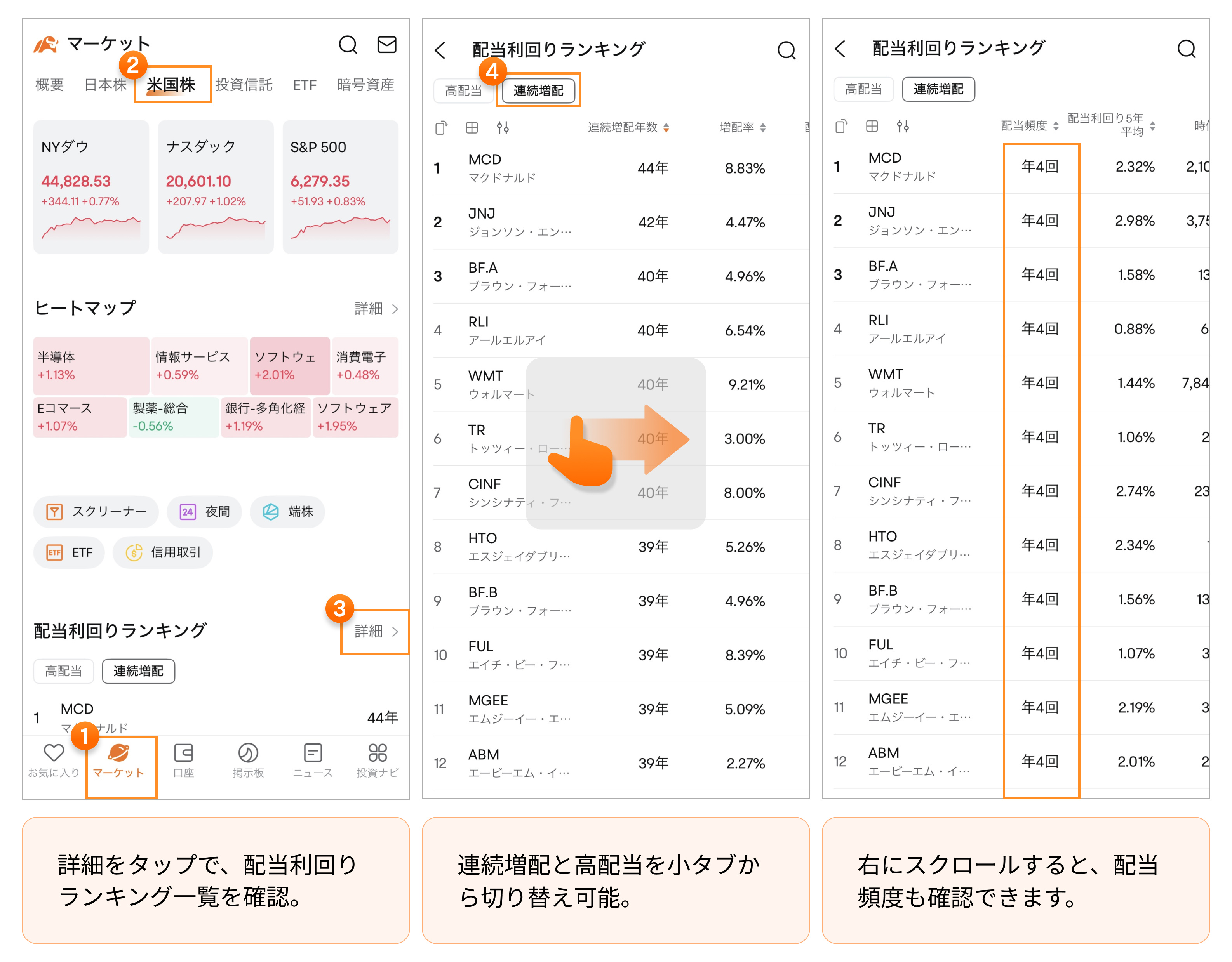Open the 信用取引 margin trading shortcut
1232x962 pixels.
tap(162, 552)
